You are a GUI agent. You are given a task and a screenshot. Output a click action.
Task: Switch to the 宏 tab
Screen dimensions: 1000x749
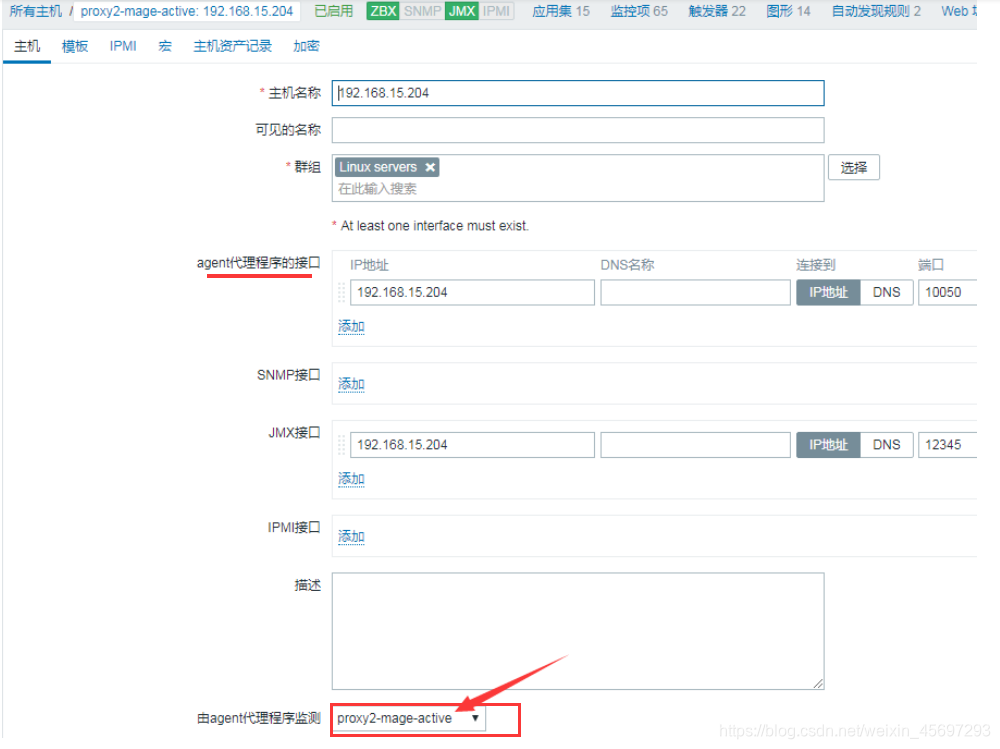[x=165, y=46]
